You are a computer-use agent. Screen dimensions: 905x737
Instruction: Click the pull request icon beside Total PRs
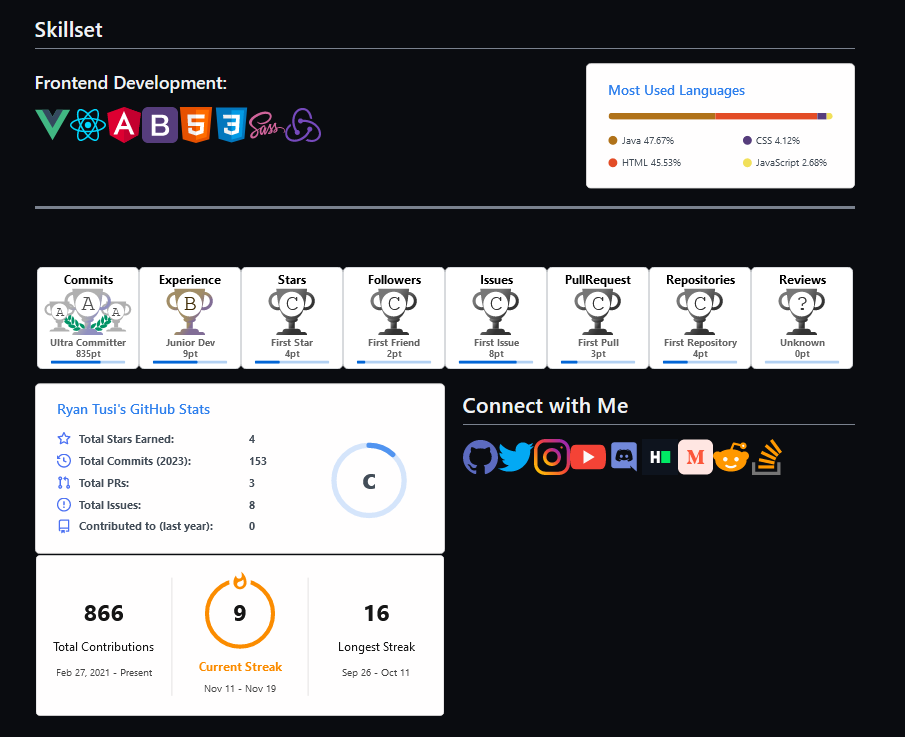[x=64, y=482]
